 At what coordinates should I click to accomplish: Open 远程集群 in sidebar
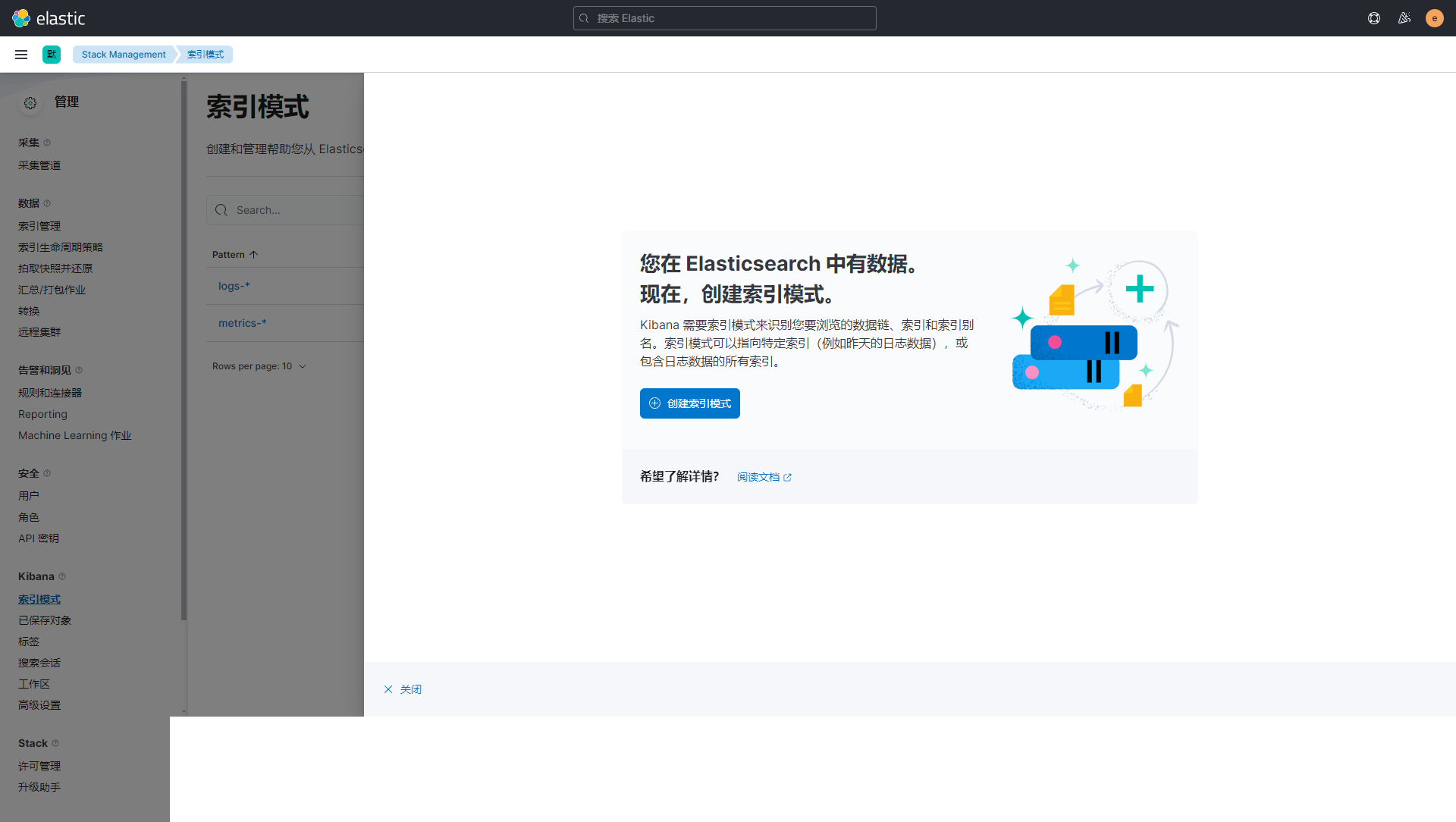tap(39, 332)
